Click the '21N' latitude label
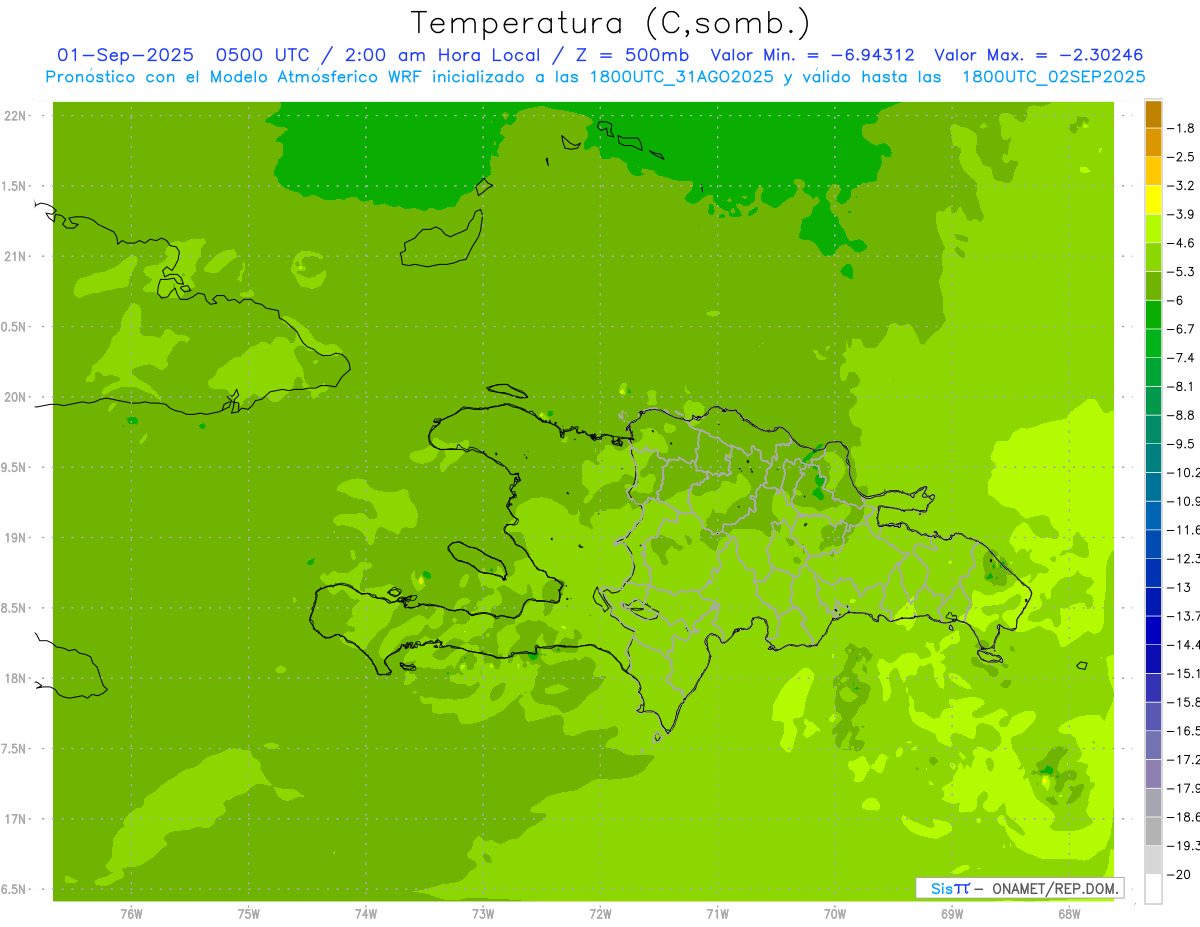Screen dimensions: 1200x927 click(x=14, y=257)
